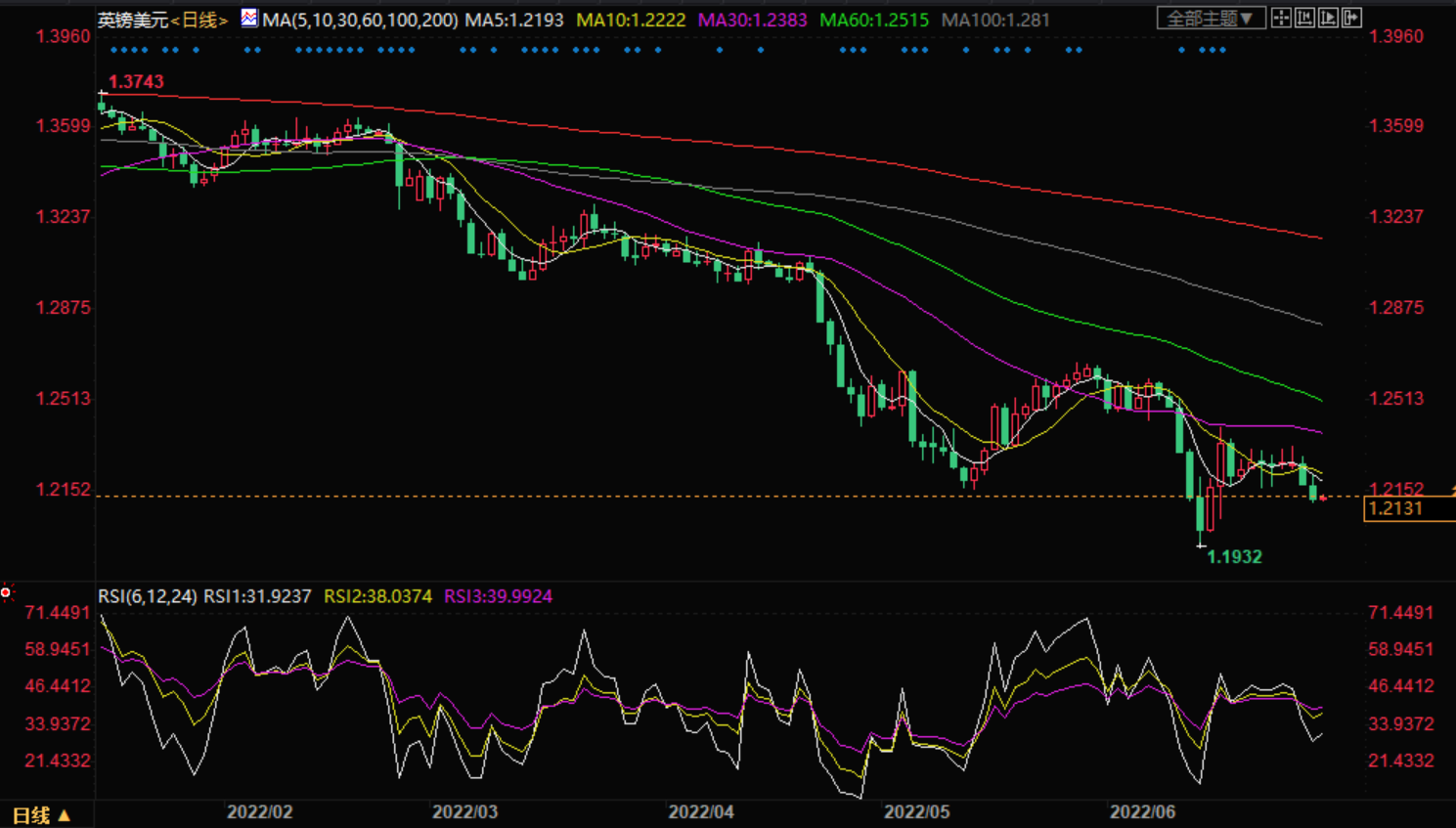Click the crosshair cursor icon
Screen dimensions: 1456x828
click(x=1281, y=18)
